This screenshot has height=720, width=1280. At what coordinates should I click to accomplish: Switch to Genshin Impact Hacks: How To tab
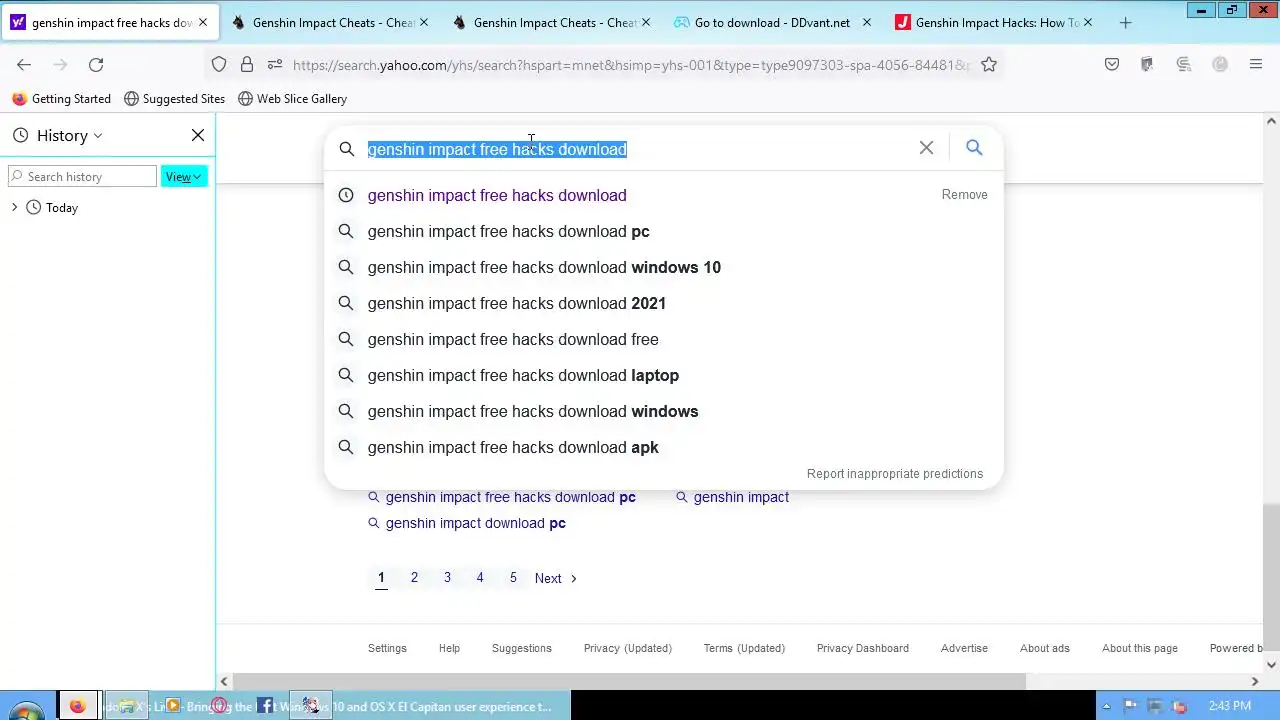point(993,22)
